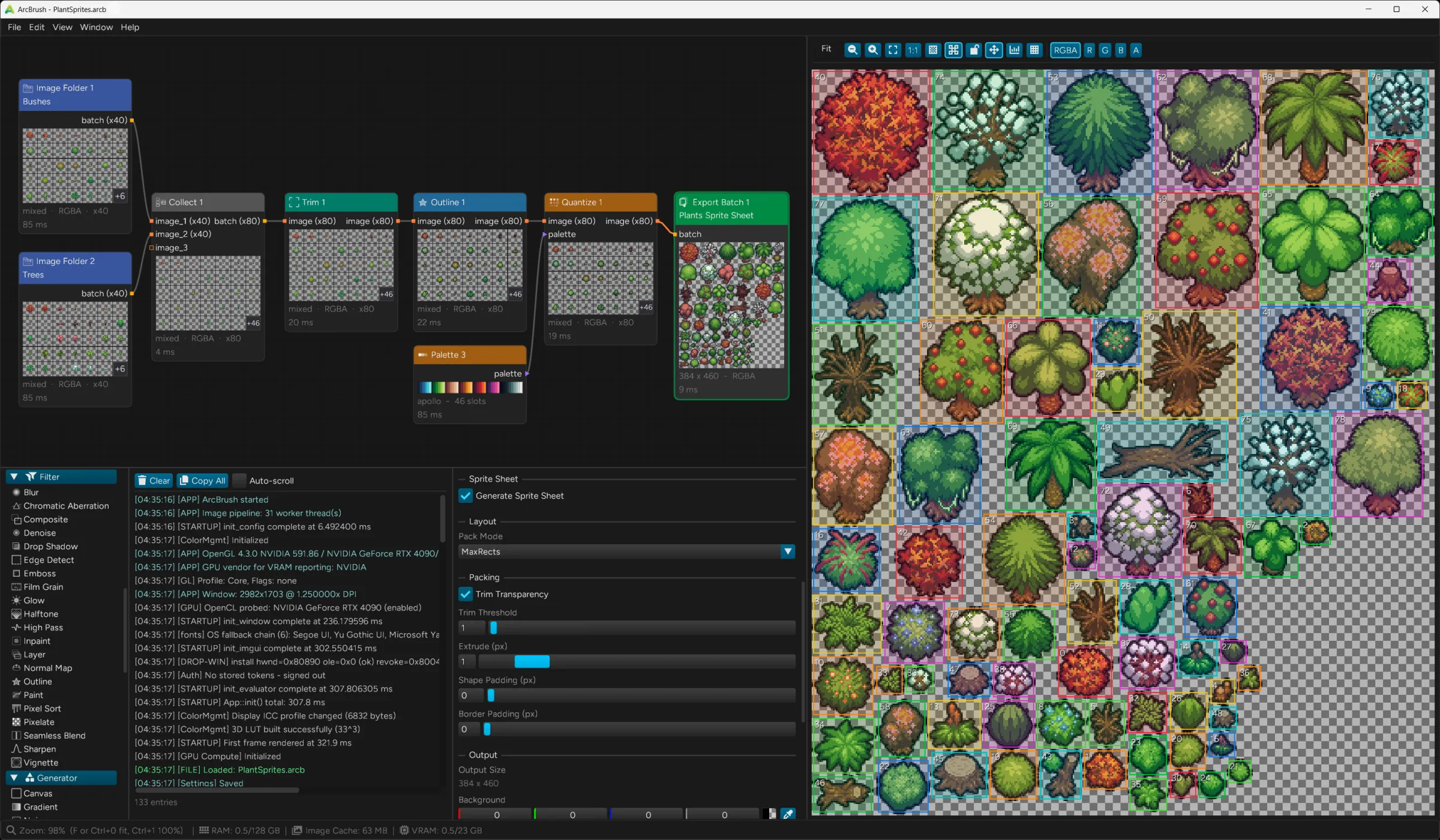Image resolution: width=1440 pixels, height=840 pixels.
Task: Show only the R channel
Action: 1089,50
